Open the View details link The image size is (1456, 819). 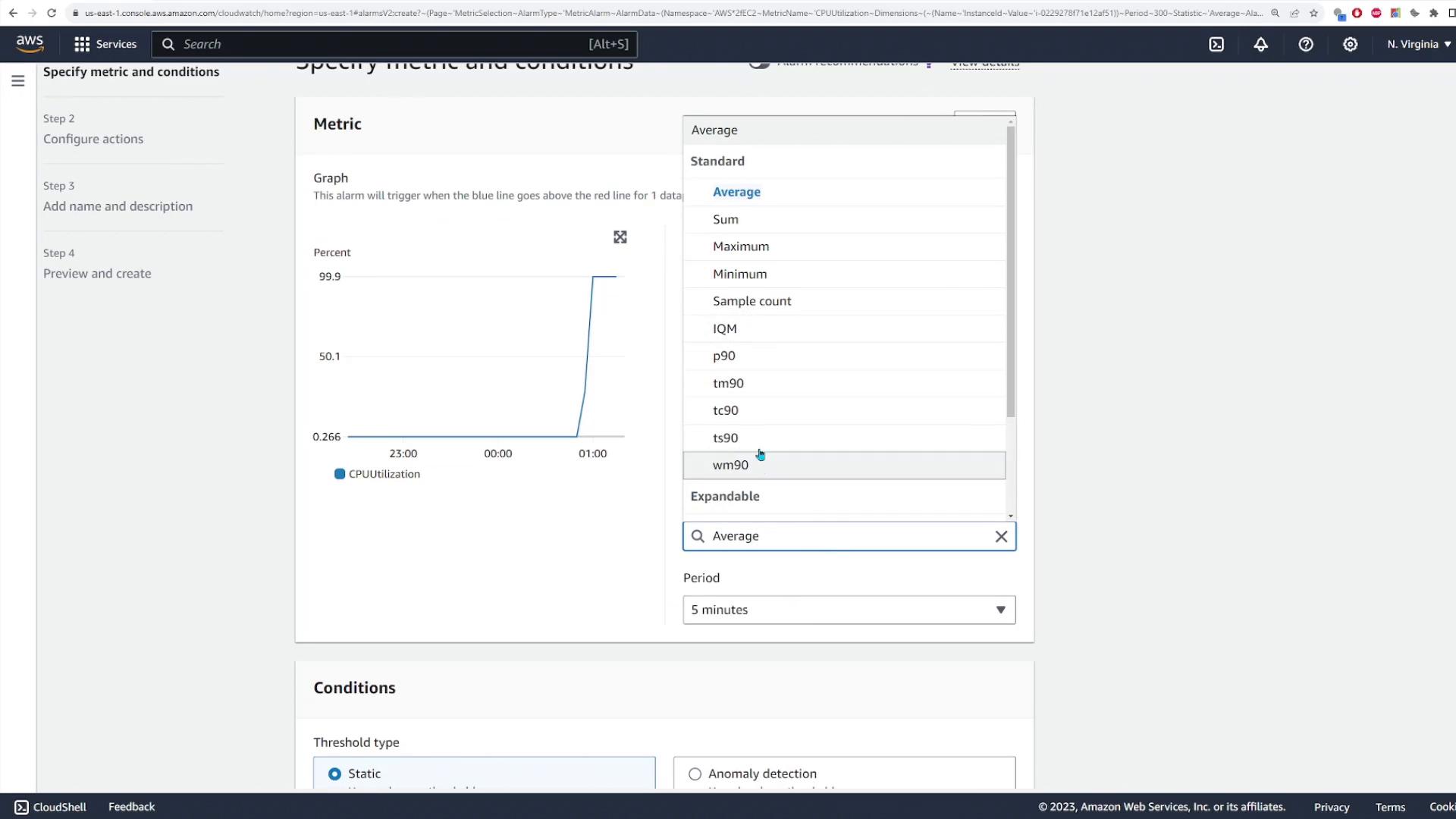[x=985, y=64]
